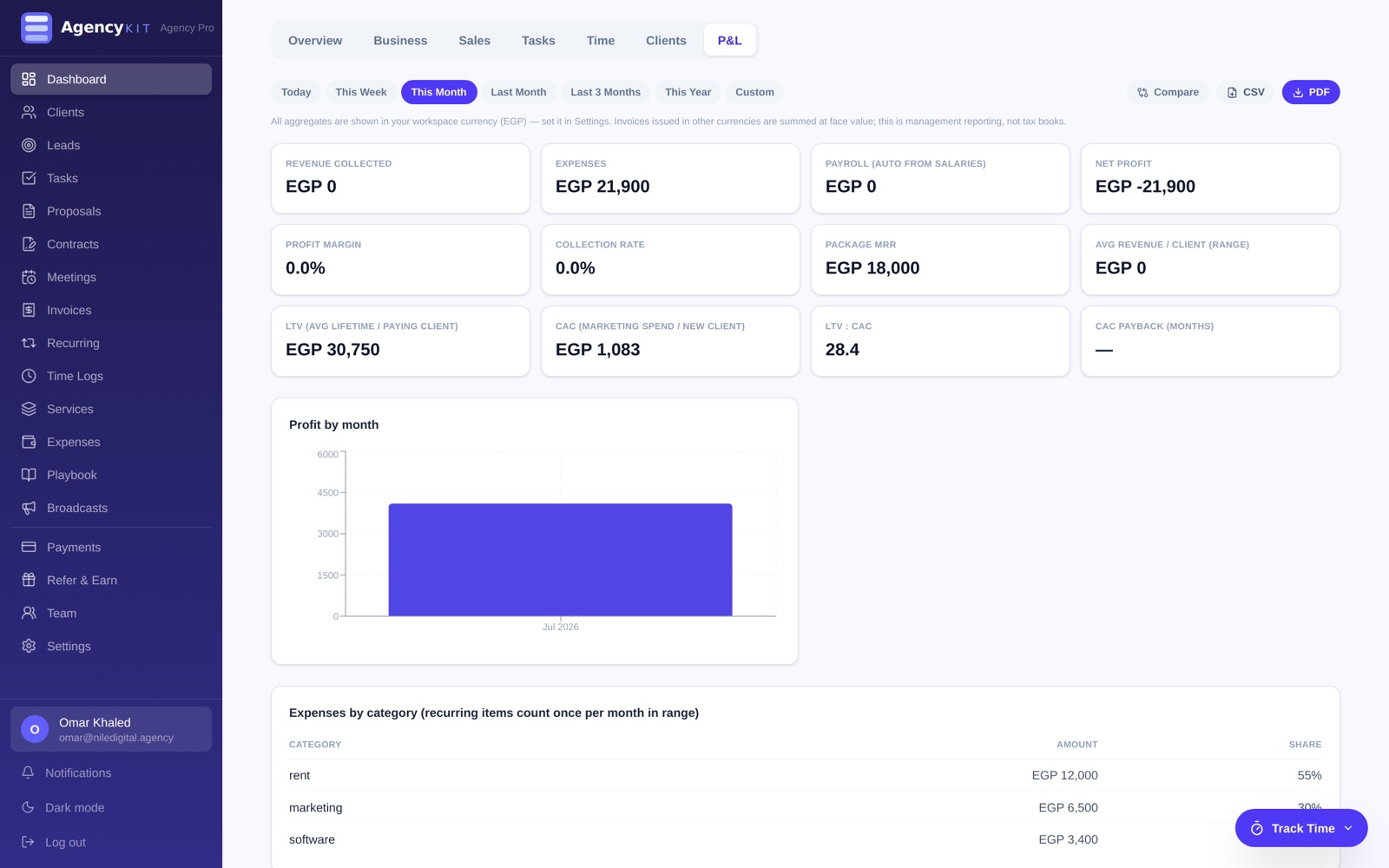
Task: Click the Notifications bell icon
Action: pos(28,773)
